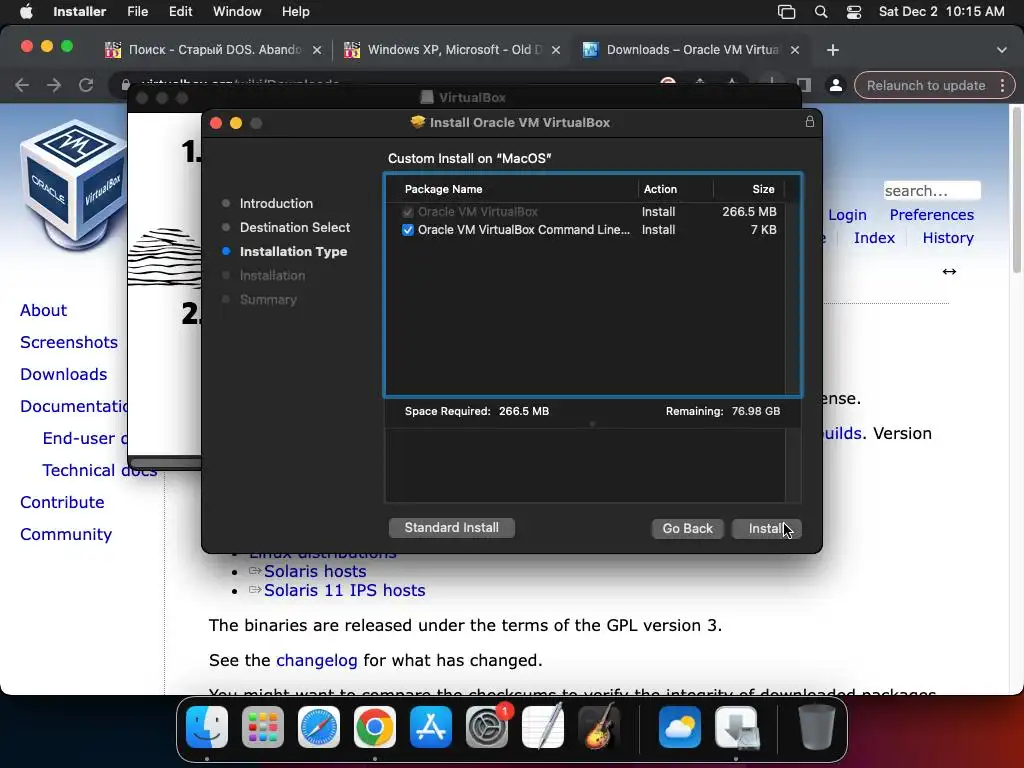Click the Apple menu logo
Image resolution: width=1024 pixels, height=768 pixels.
coord(26,12)
